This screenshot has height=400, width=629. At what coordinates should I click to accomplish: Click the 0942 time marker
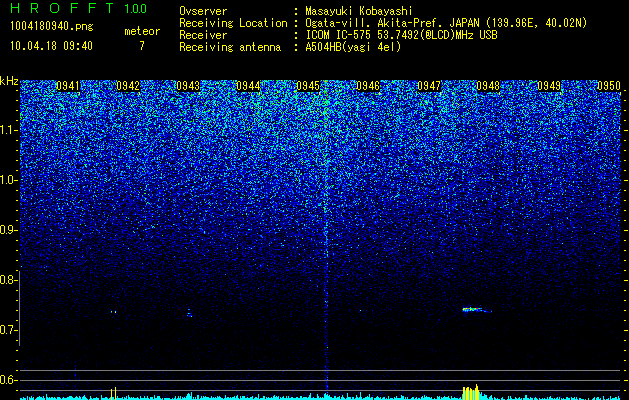pyautogui.click(x=128, y=86)
